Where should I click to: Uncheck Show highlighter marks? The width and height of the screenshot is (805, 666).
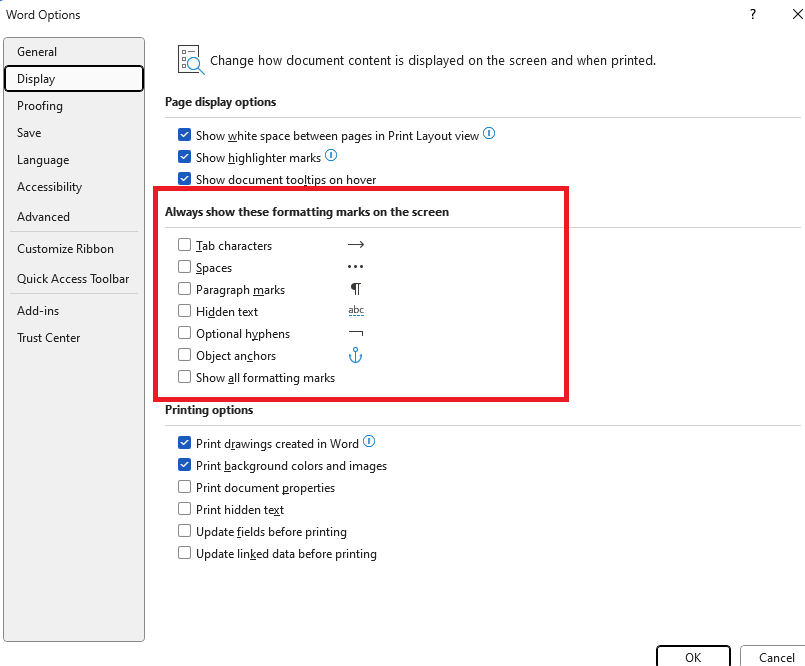point(184,157)
